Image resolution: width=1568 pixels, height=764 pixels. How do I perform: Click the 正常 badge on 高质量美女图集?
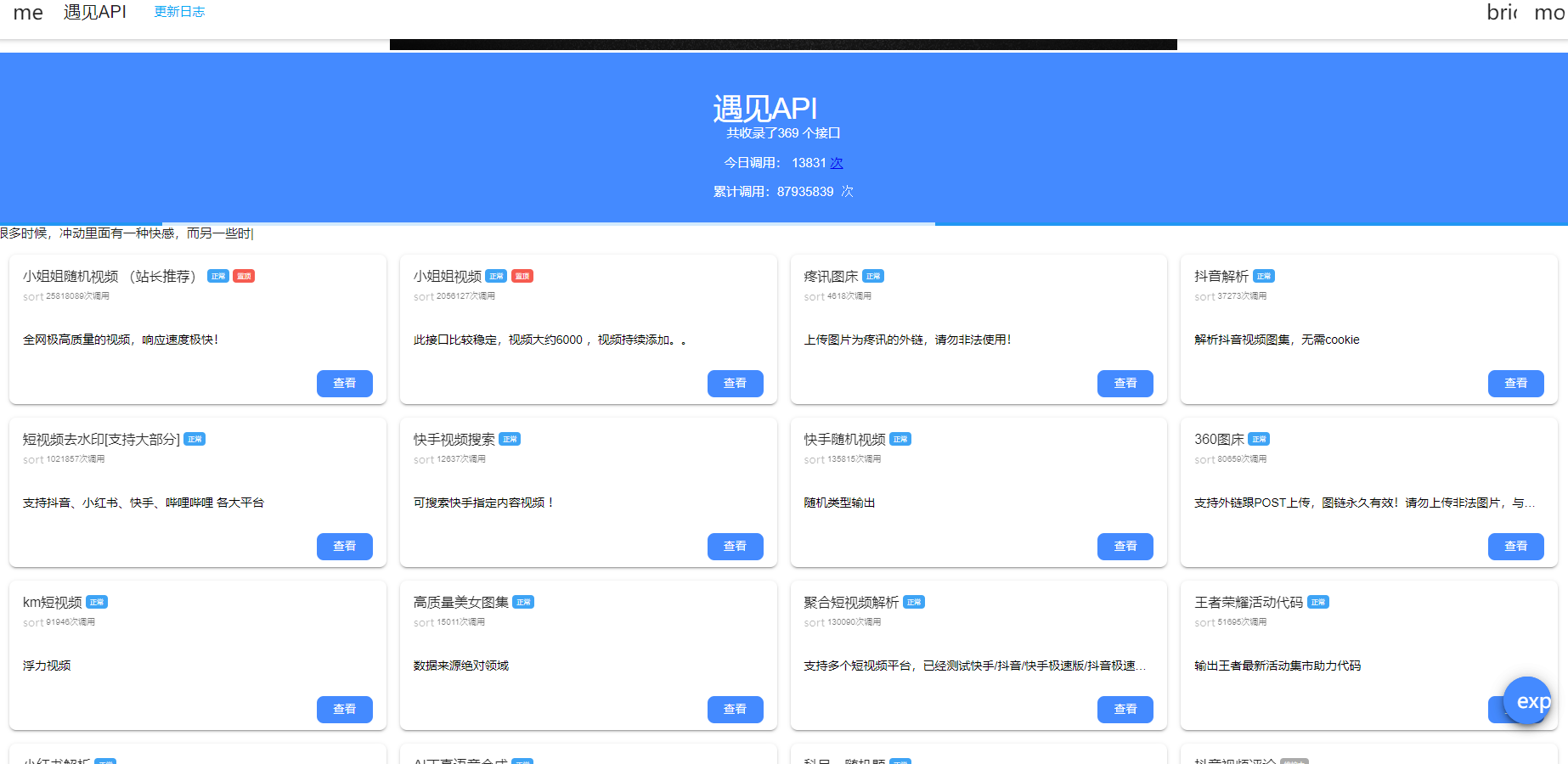[524, 602]
